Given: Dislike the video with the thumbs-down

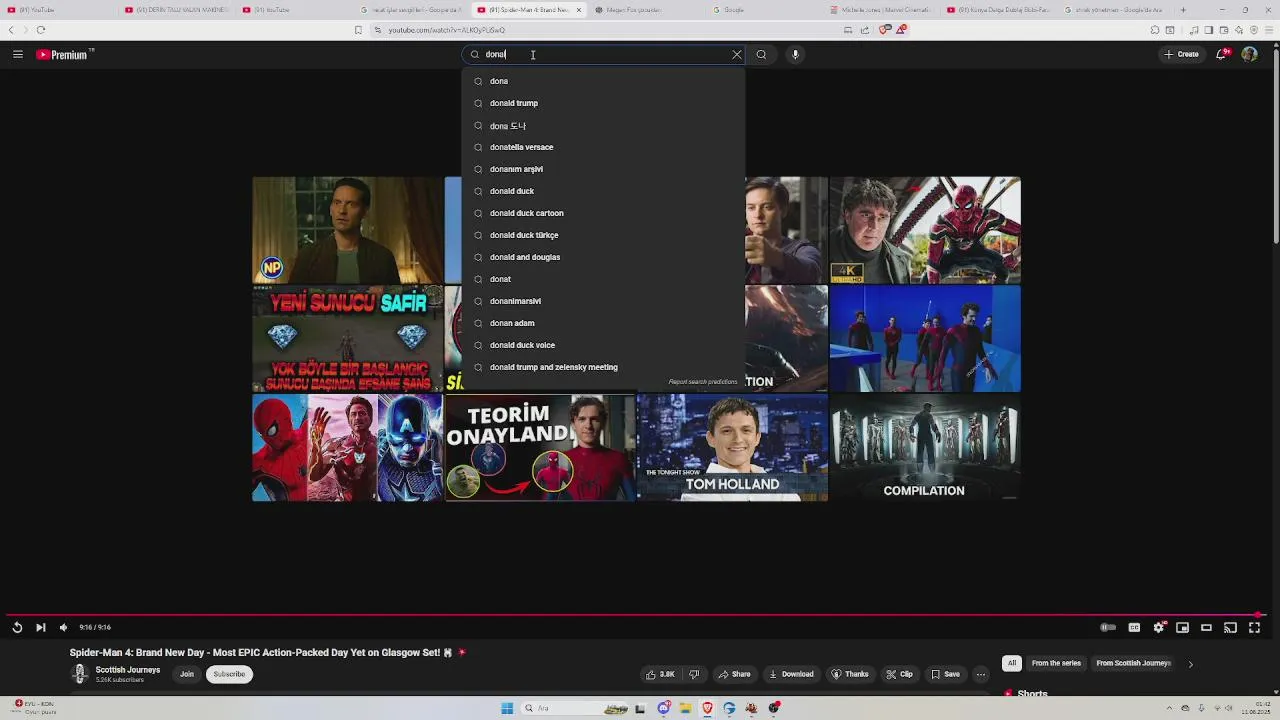Looking at the screenshot, I should pos(694,674).
